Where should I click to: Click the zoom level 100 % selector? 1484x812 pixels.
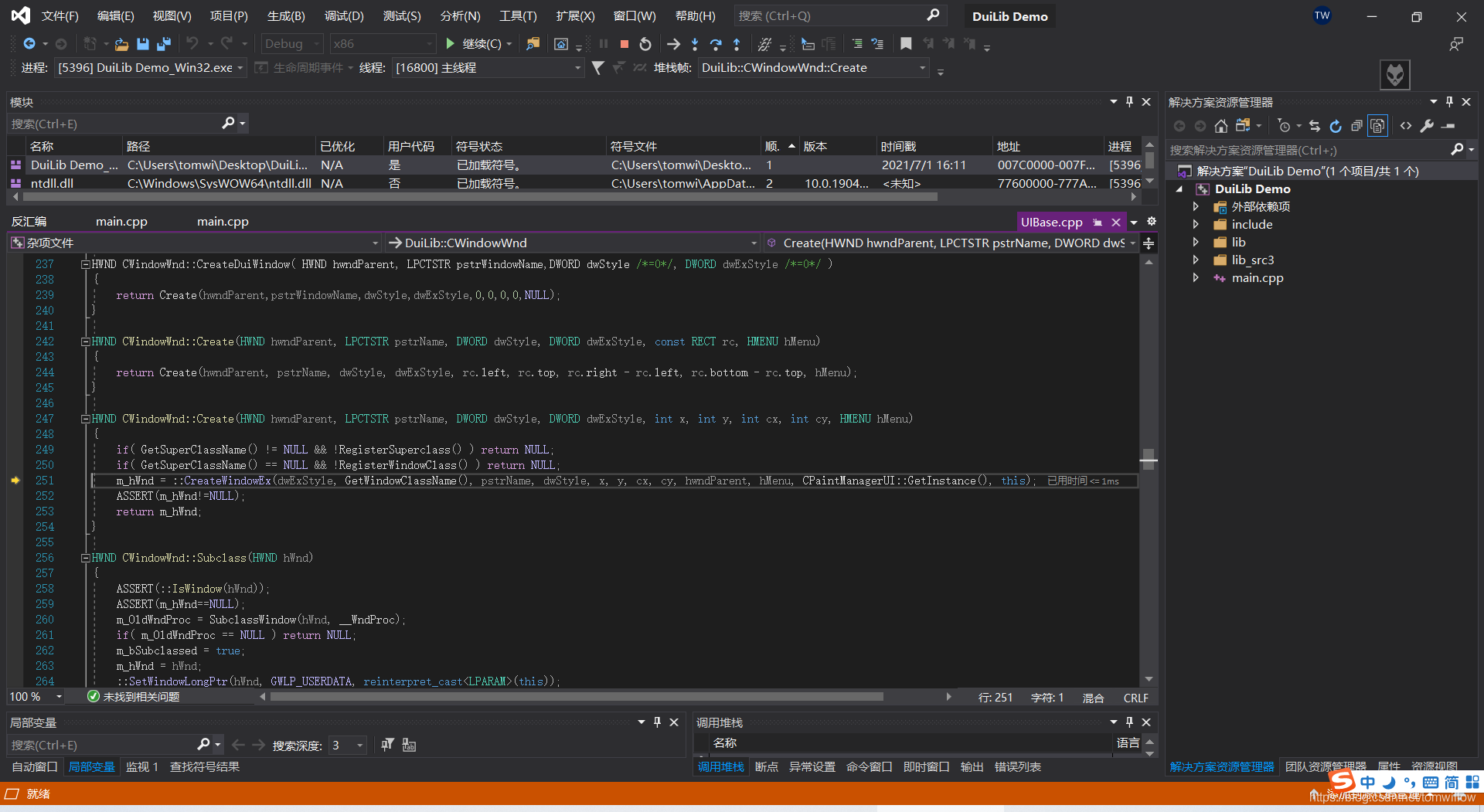(35, 697)
